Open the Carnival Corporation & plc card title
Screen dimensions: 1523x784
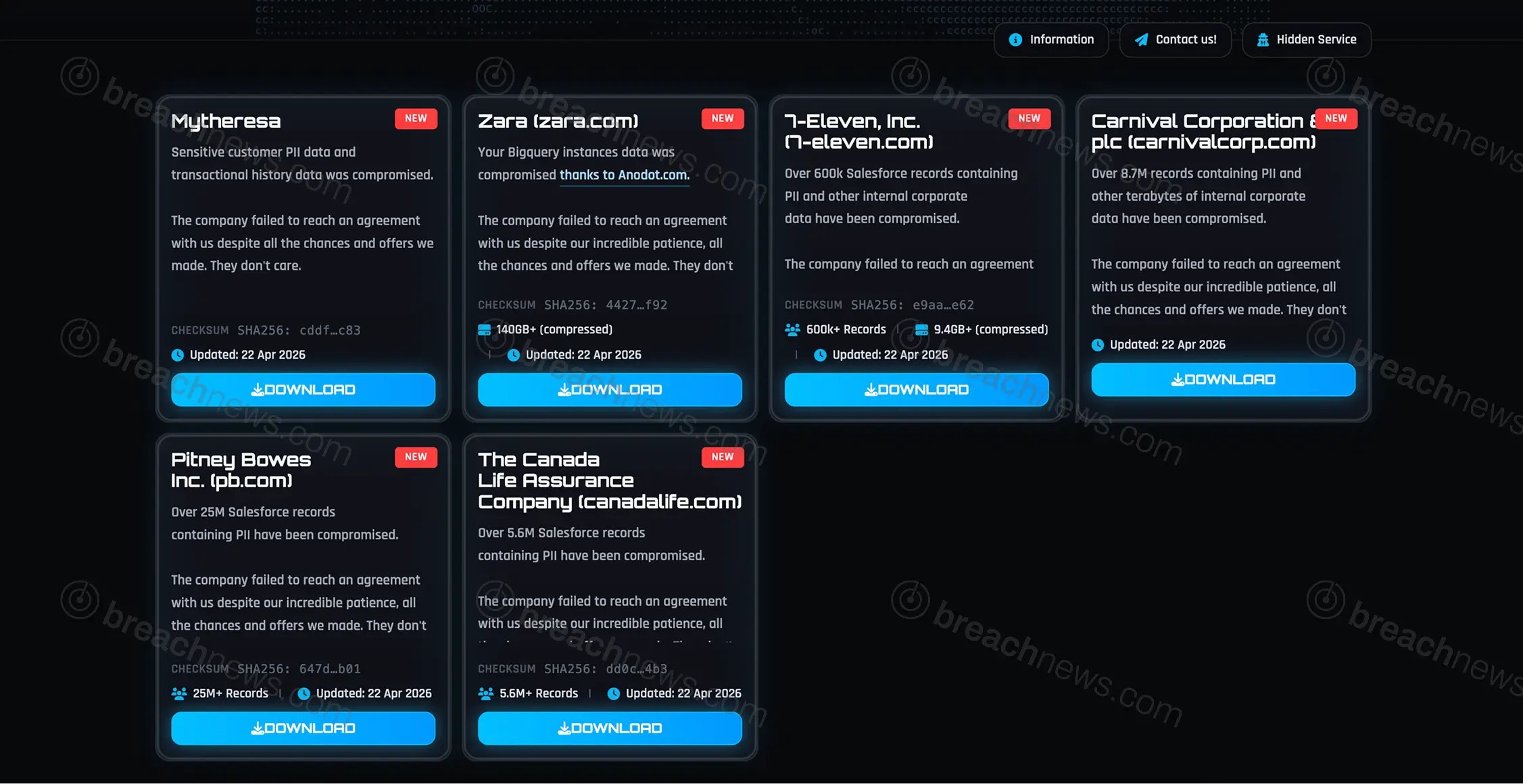[1204, 131]
